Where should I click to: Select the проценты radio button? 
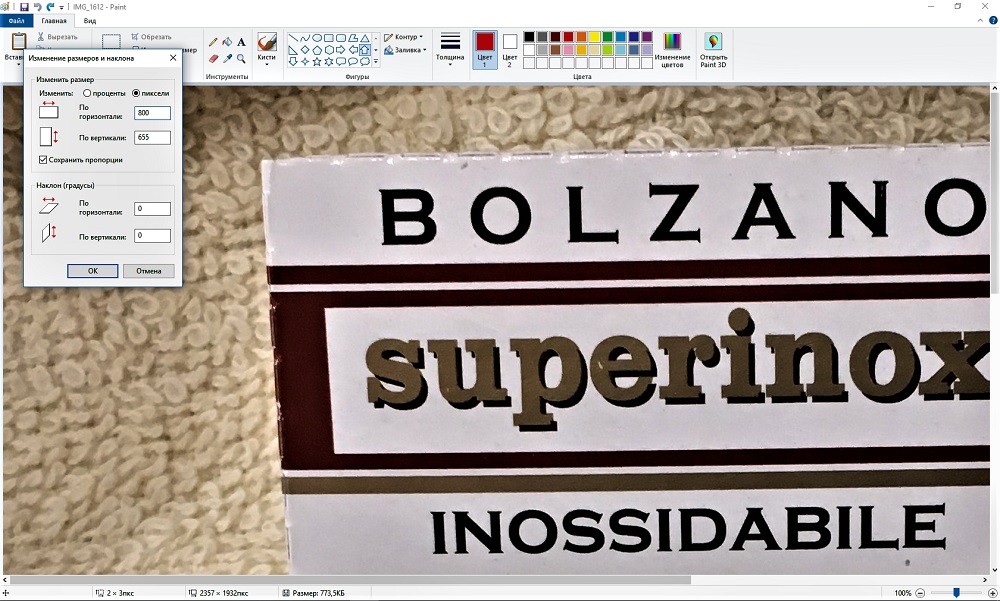(x=87, y=93)
